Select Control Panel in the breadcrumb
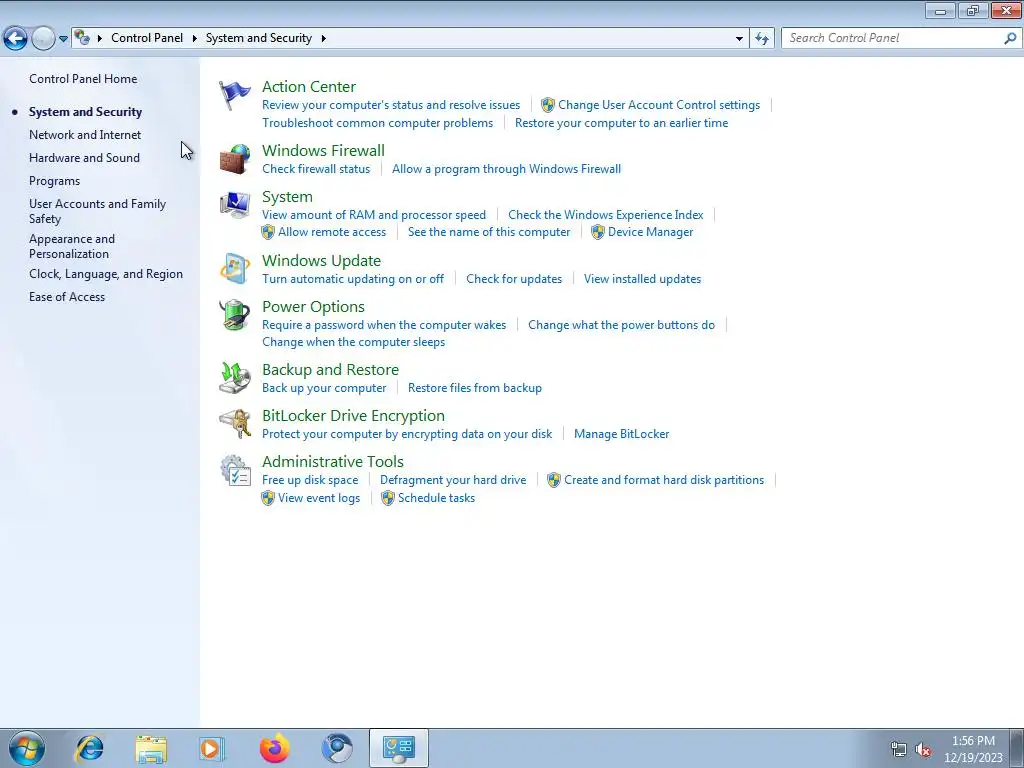 coord(147,38)
